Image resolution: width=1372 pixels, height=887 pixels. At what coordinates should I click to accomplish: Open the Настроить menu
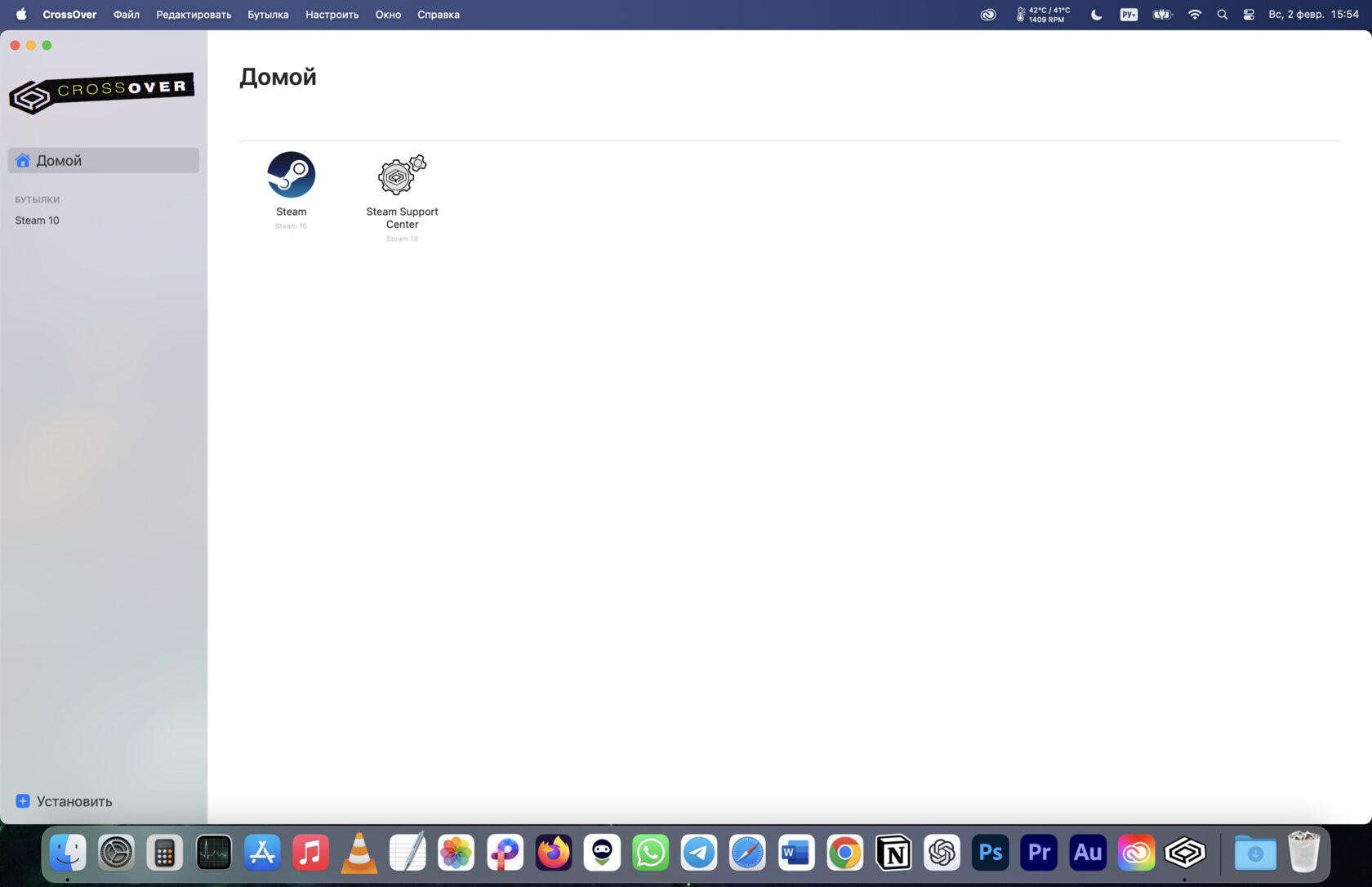pos(332,15)
